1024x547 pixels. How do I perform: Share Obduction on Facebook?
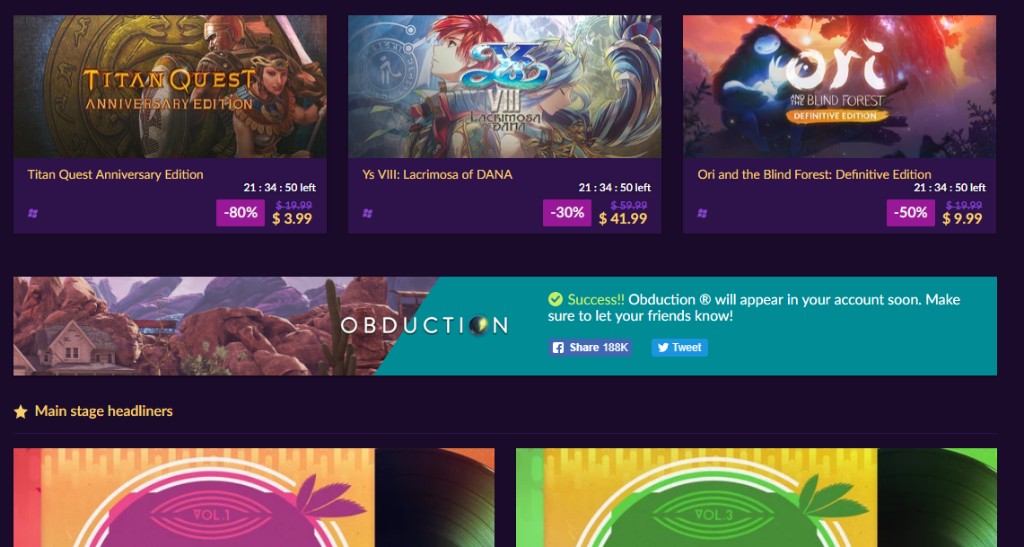590,348
